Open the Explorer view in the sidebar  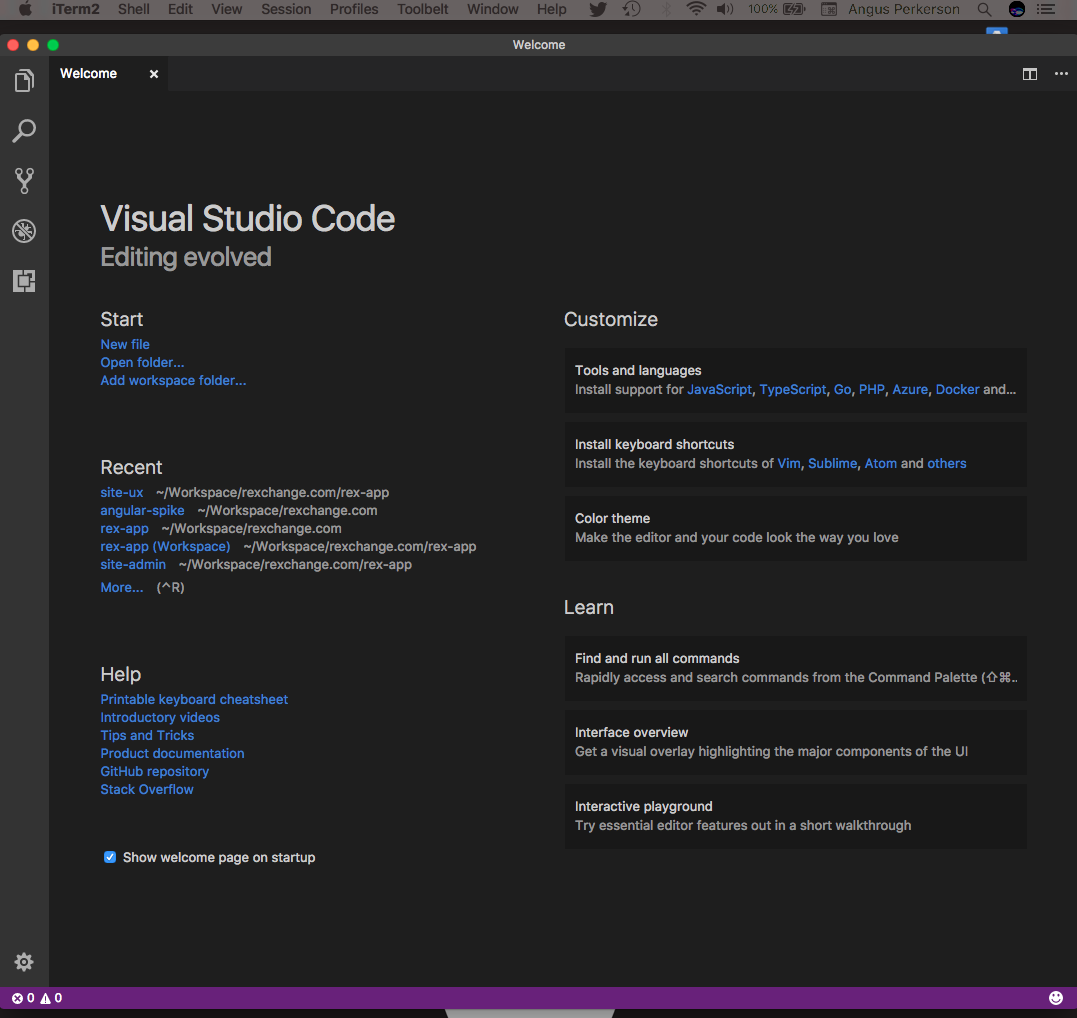click(24, 80)
